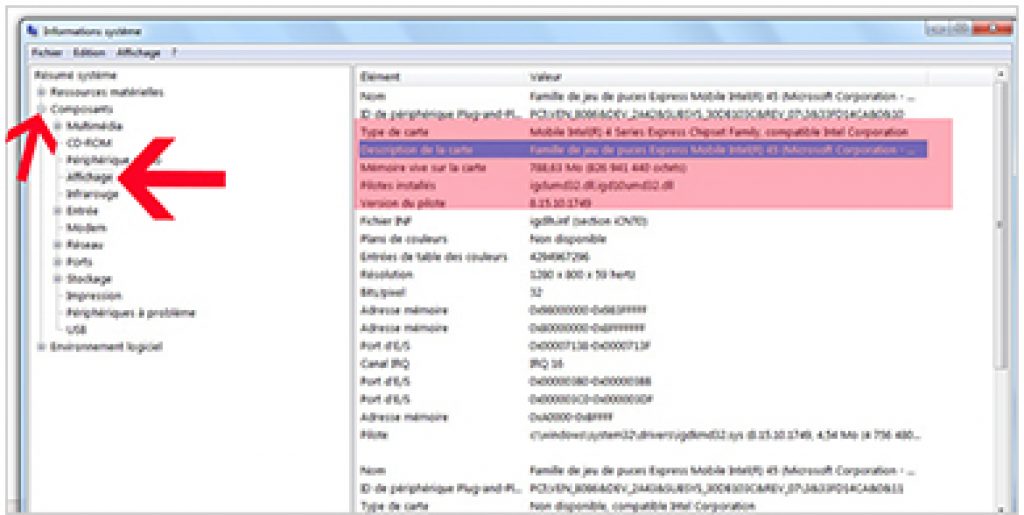
Task: Open the ? help menu
Action: coord(174,52)
